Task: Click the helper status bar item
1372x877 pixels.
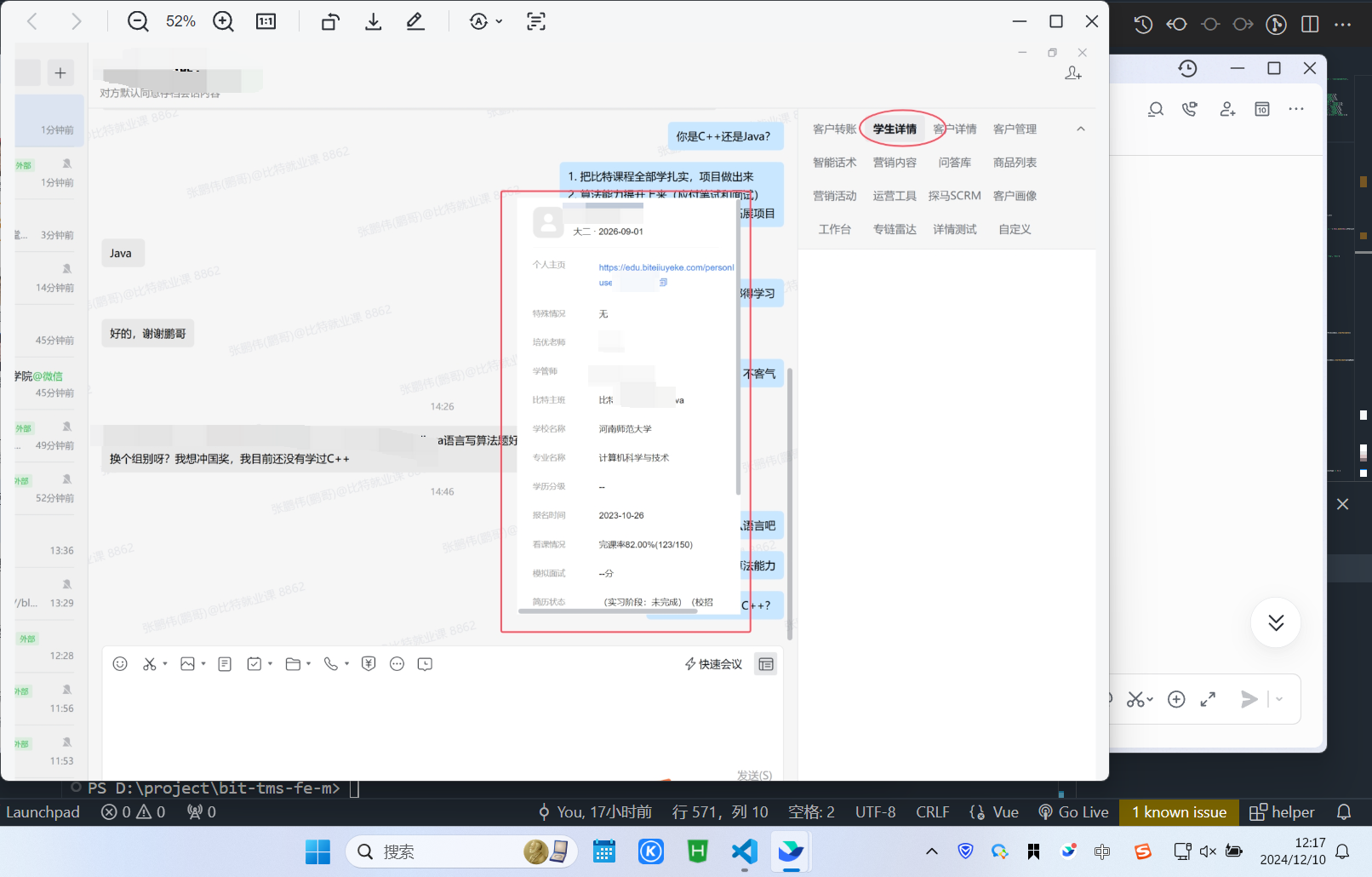Action: pyautogui.click(x=1282, y=812)
